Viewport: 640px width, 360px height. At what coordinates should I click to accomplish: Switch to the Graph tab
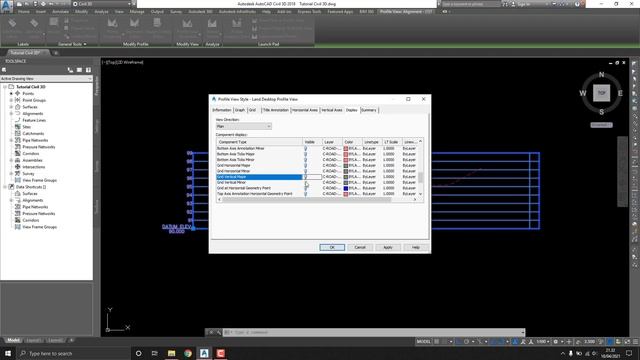tap(240, 110)
